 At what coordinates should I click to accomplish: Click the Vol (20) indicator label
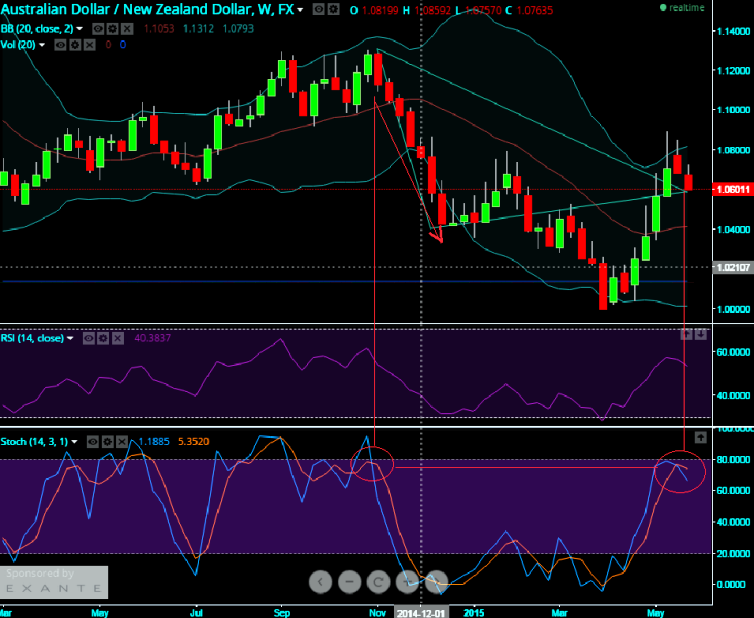coord(18,45)
